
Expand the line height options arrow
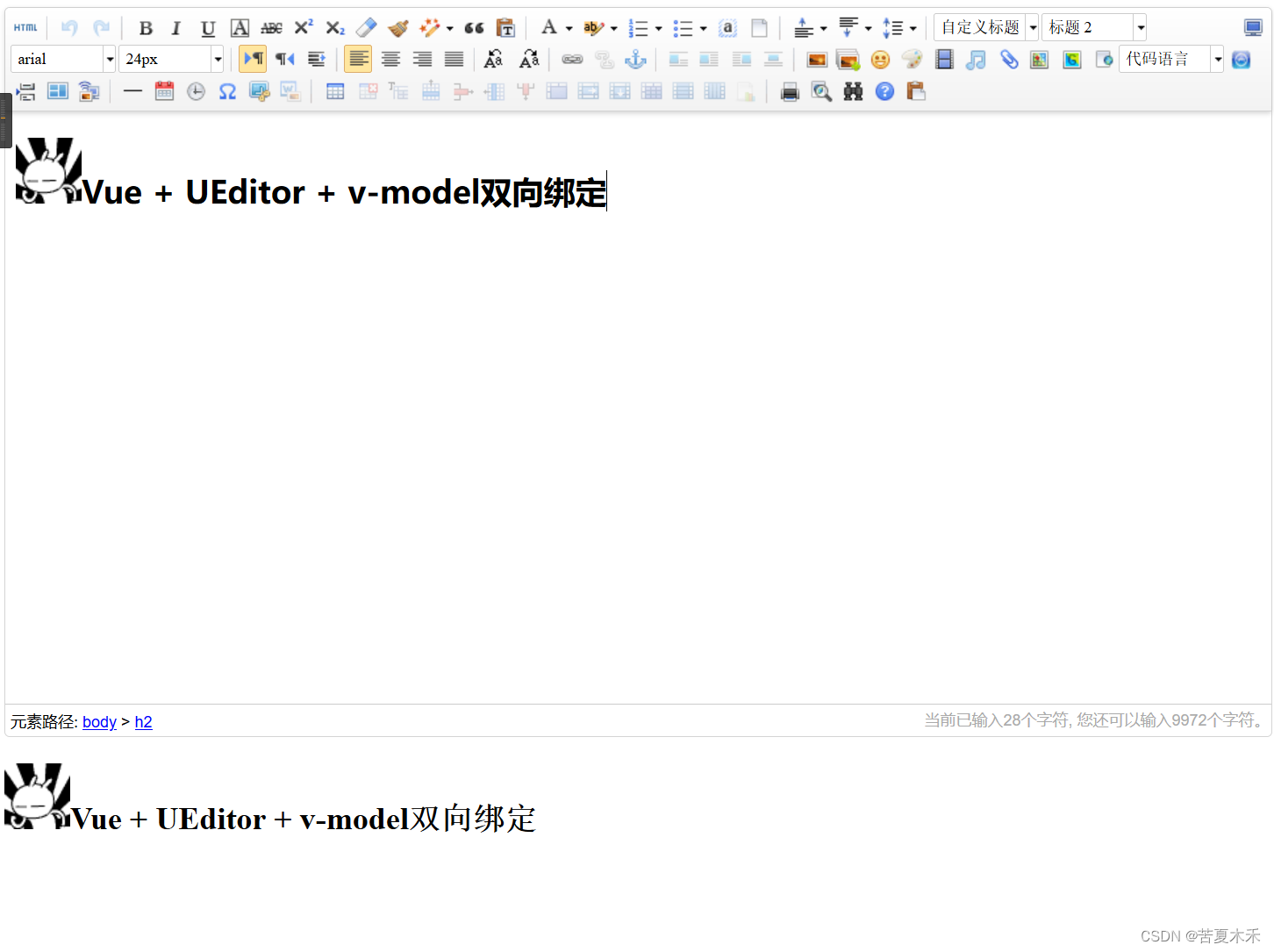(913, 29)
